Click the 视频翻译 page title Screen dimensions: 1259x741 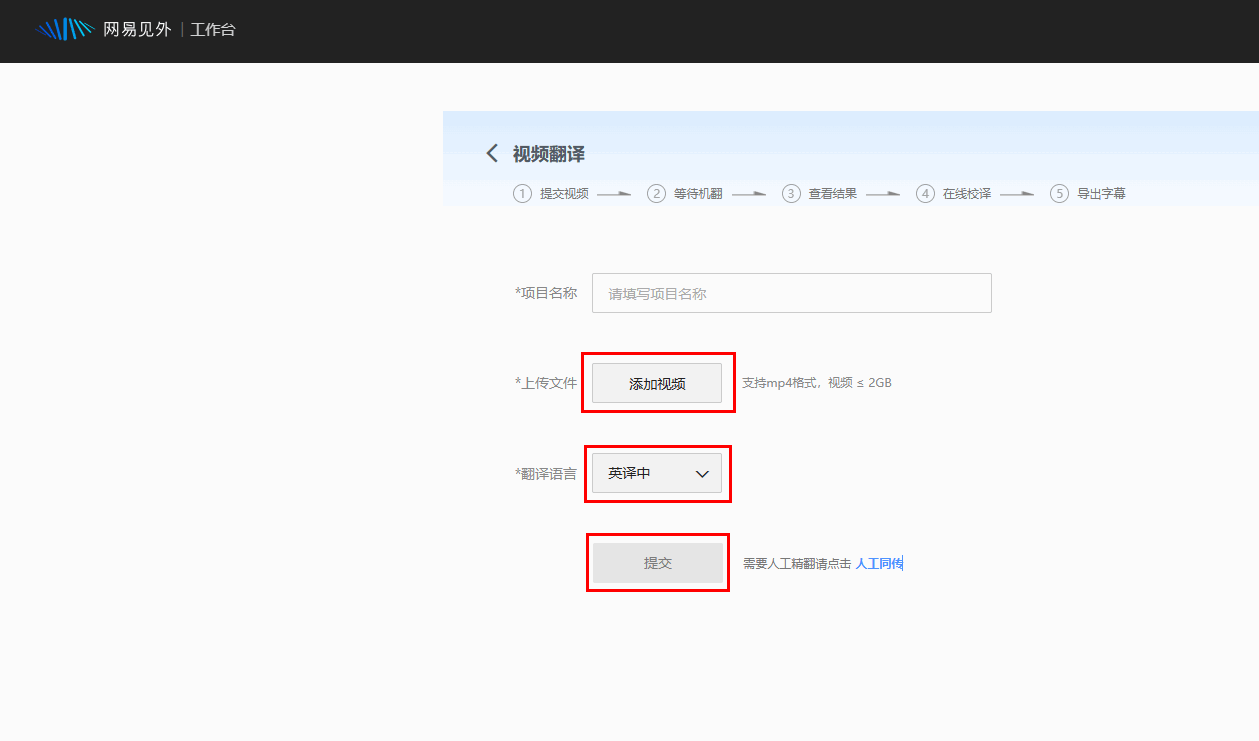[548, 154]
